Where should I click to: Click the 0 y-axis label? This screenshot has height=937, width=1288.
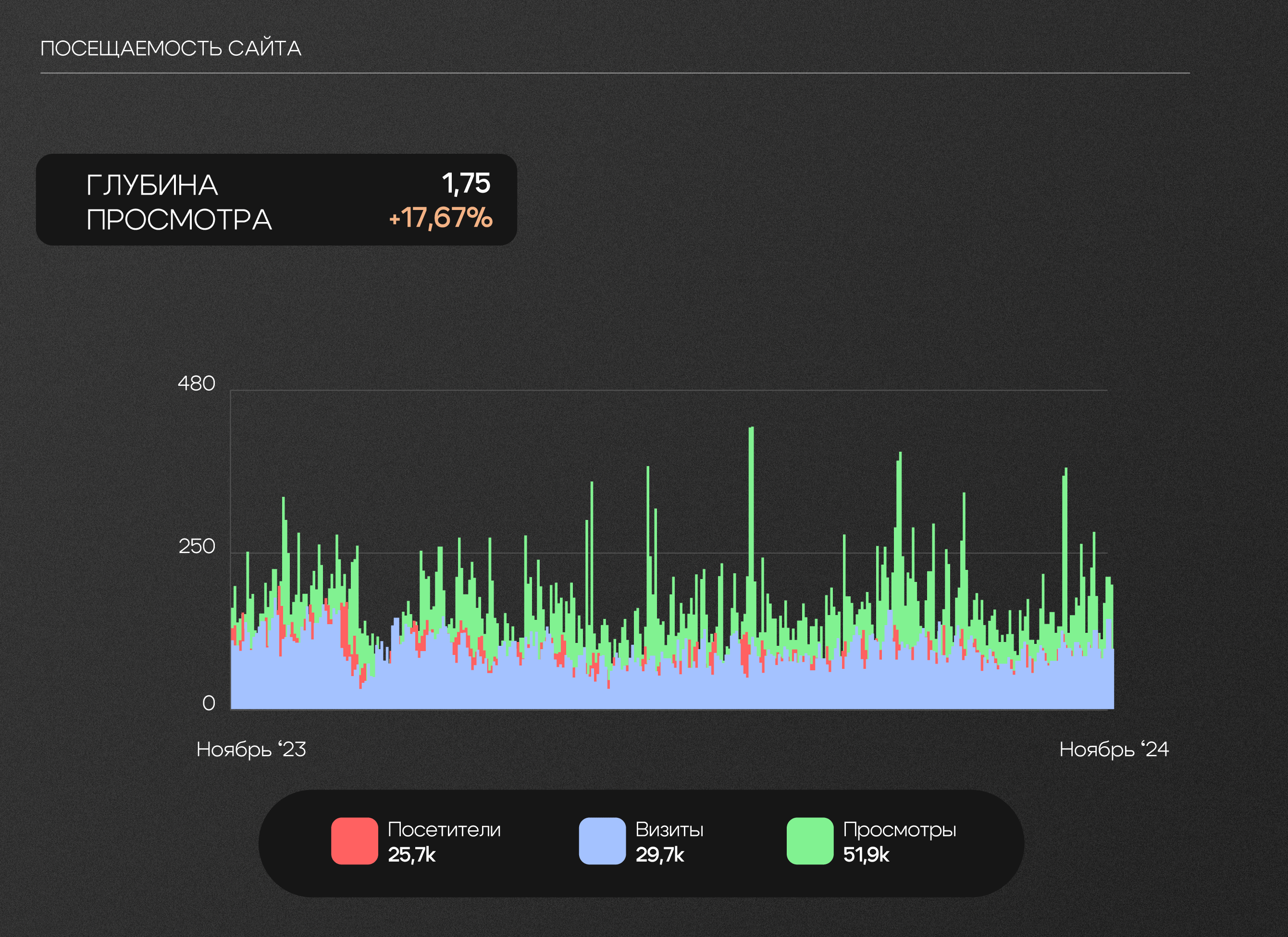(x=209, y=703)
